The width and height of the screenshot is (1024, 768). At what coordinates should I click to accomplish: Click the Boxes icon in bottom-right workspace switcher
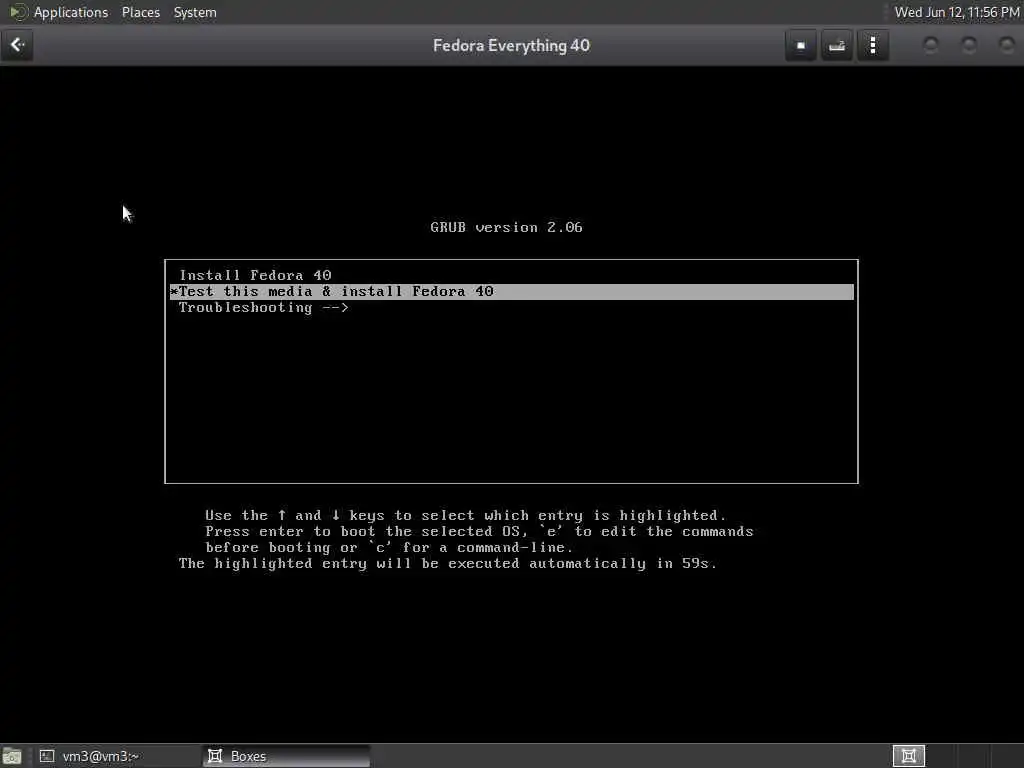click(908, 756)
